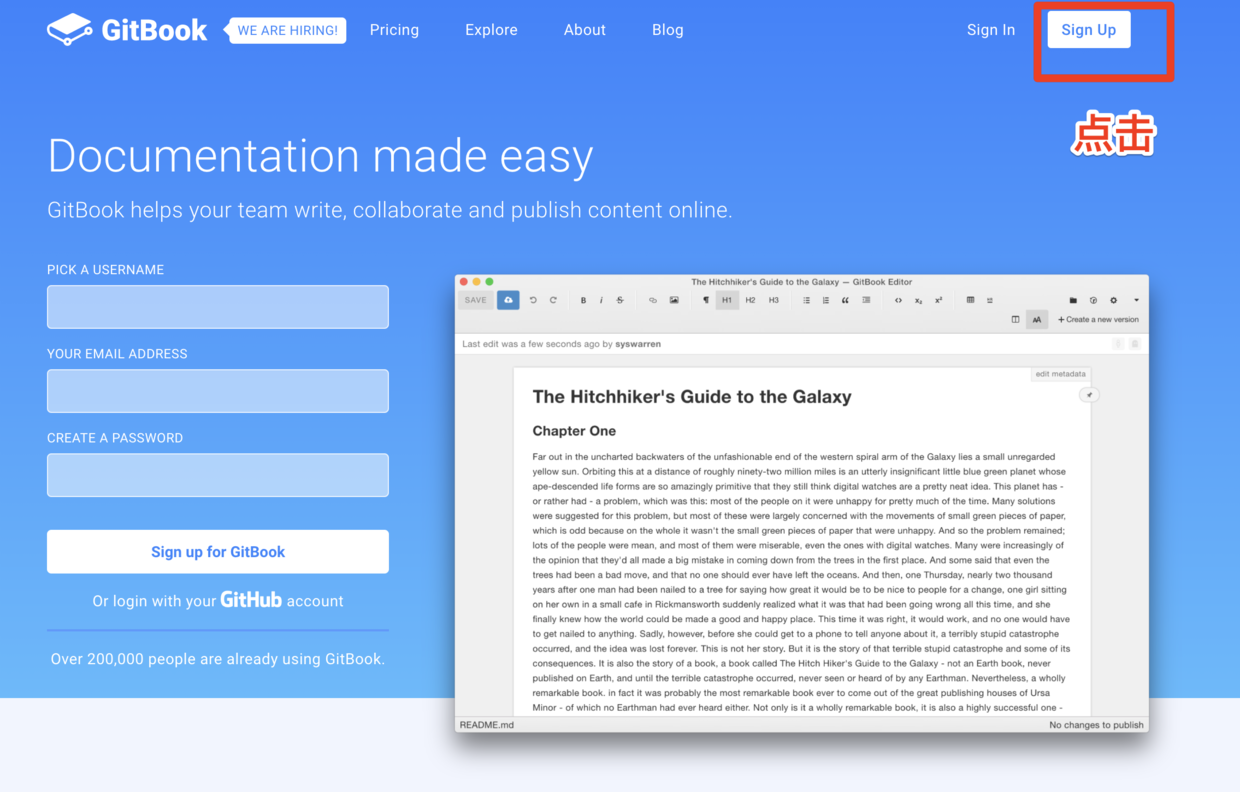
Task: Click the undo arrow in editor toolbar
Action: 533,300
